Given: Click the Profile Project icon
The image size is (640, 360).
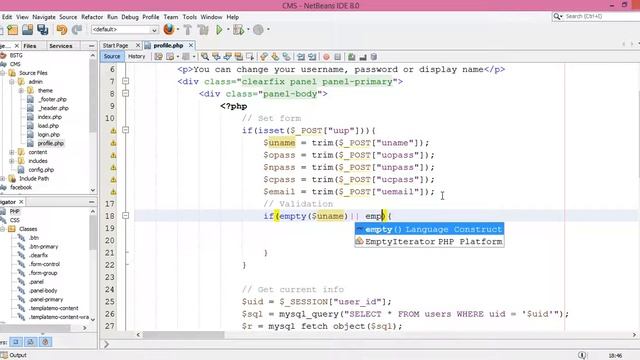Looking at the screenshot, I should click(258, 30).
